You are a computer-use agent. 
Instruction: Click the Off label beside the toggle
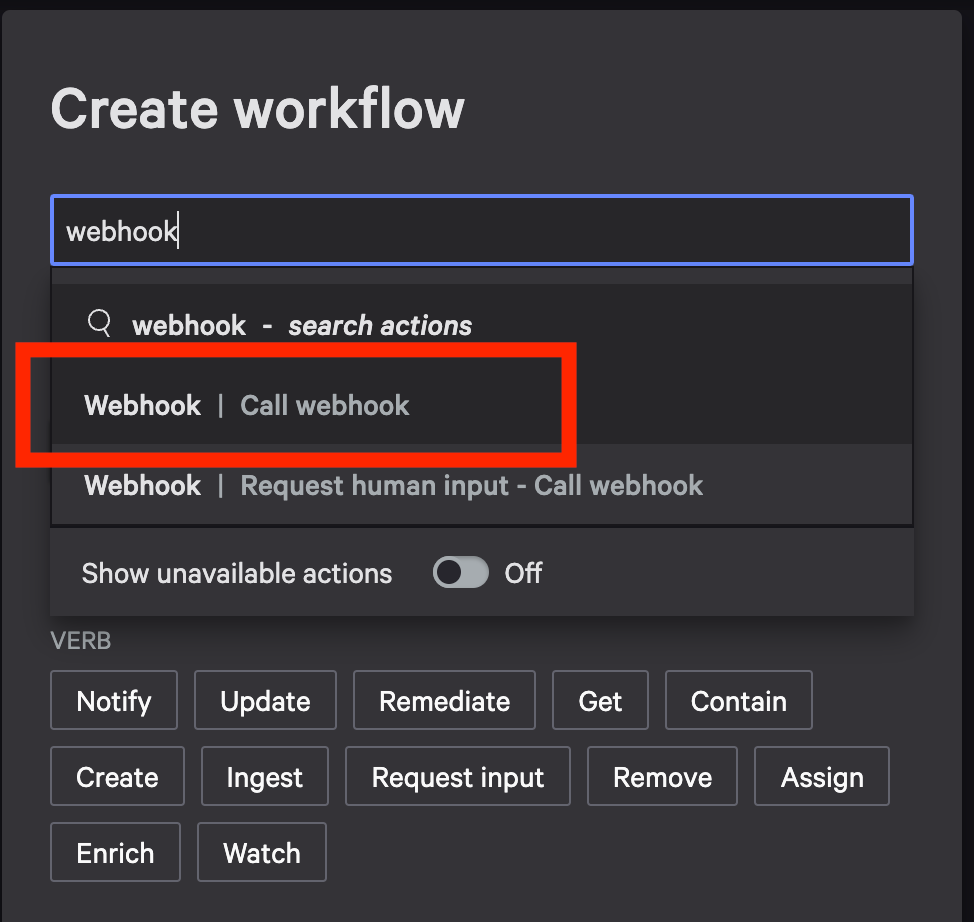(x=522, y=573)
